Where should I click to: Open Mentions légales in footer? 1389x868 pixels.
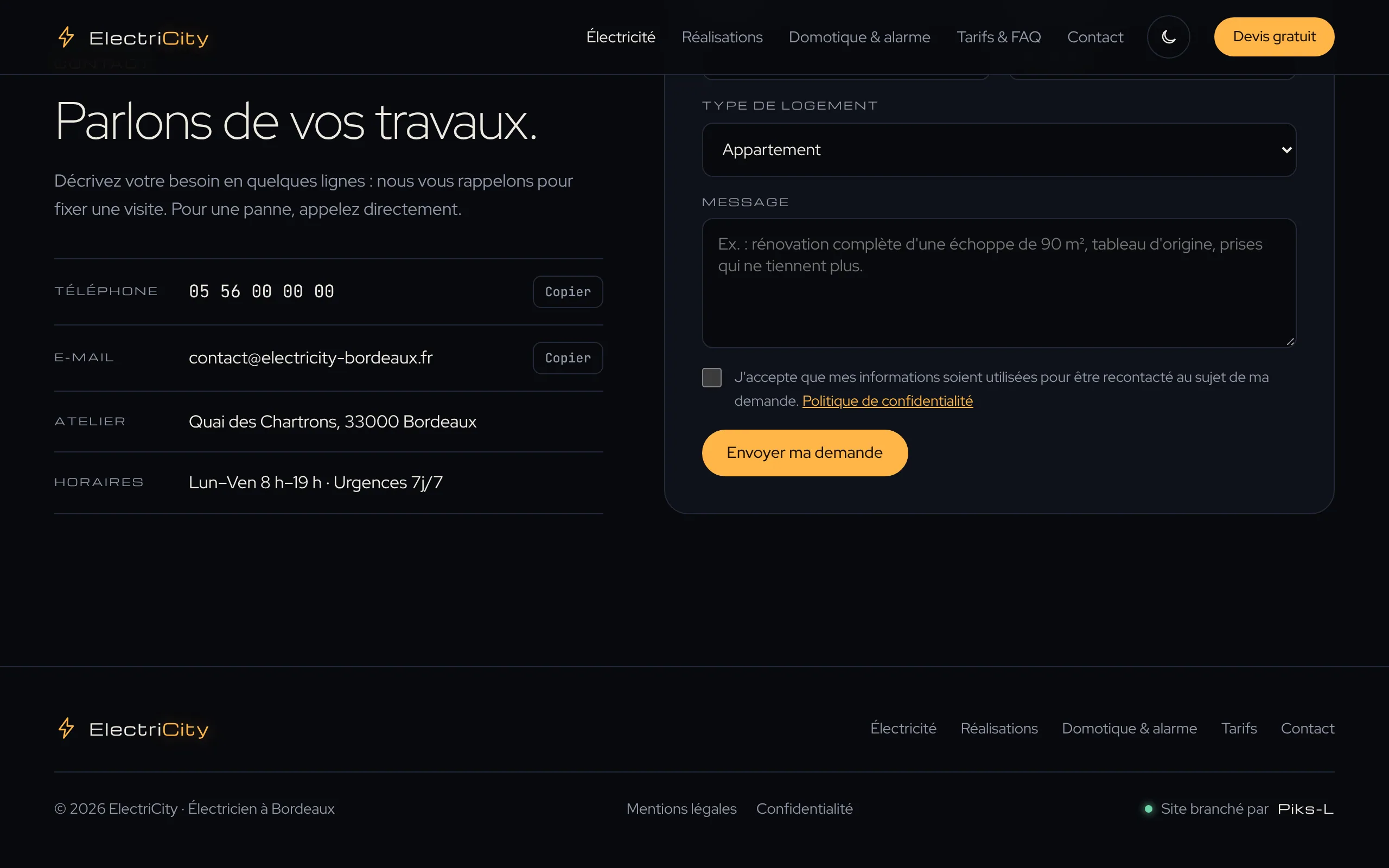point(681,808)
